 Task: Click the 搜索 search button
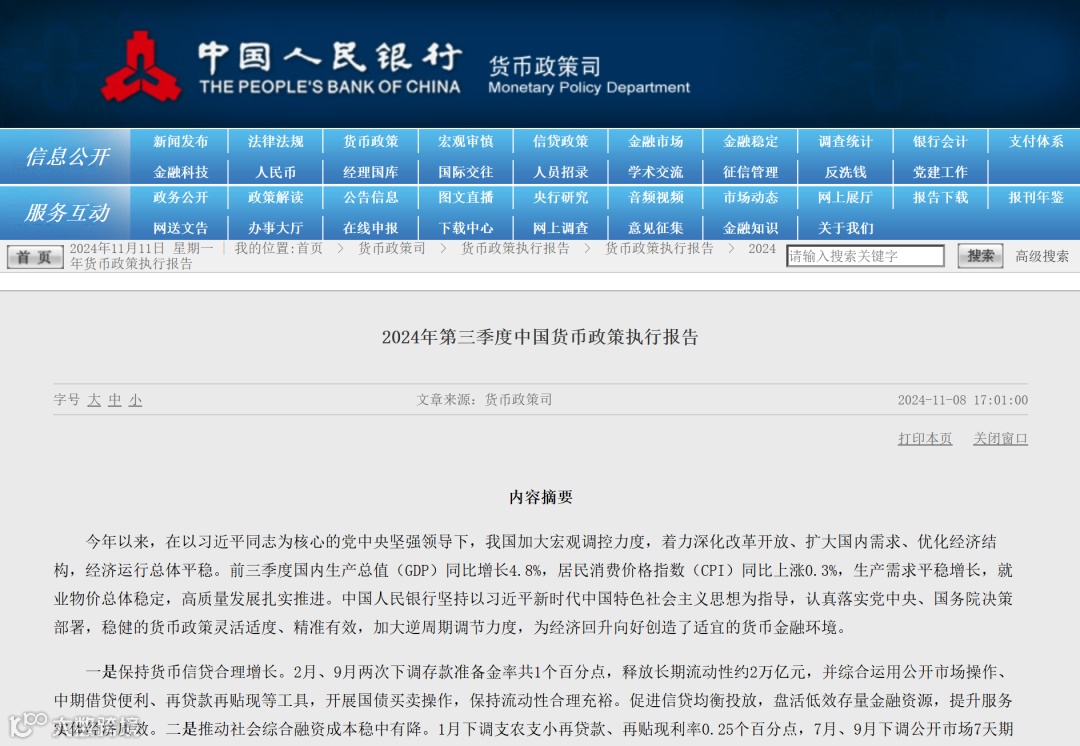click(980, 256)
